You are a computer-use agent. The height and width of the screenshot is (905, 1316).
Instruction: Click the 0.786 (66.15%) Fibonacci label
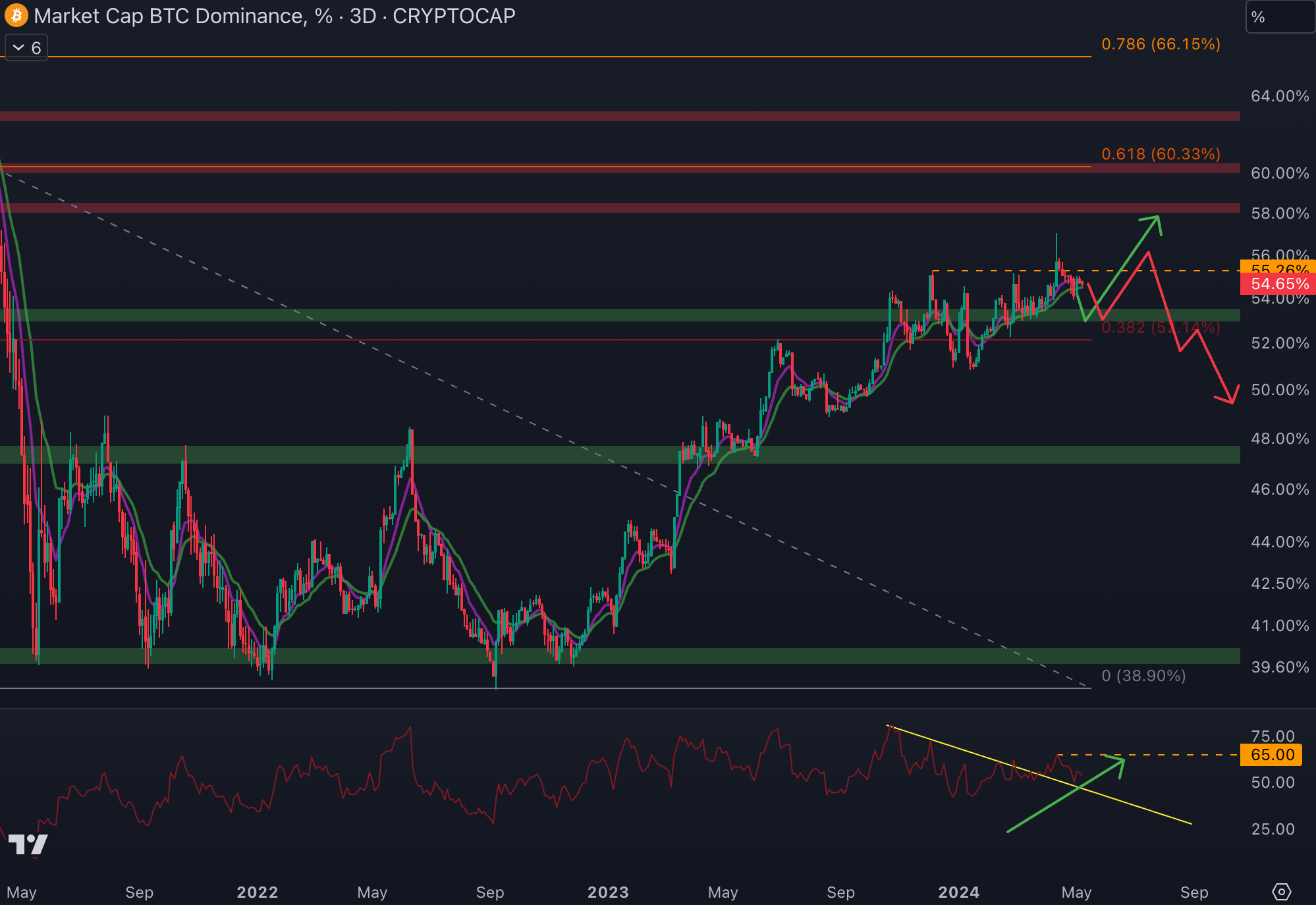coord(1161,44)
